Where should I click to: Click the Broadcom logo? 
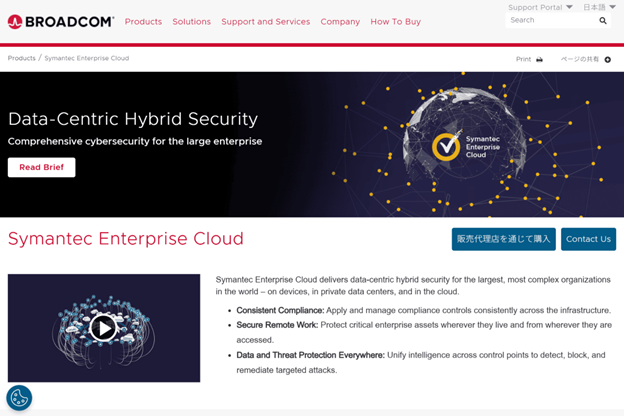[x=61, y=21]
